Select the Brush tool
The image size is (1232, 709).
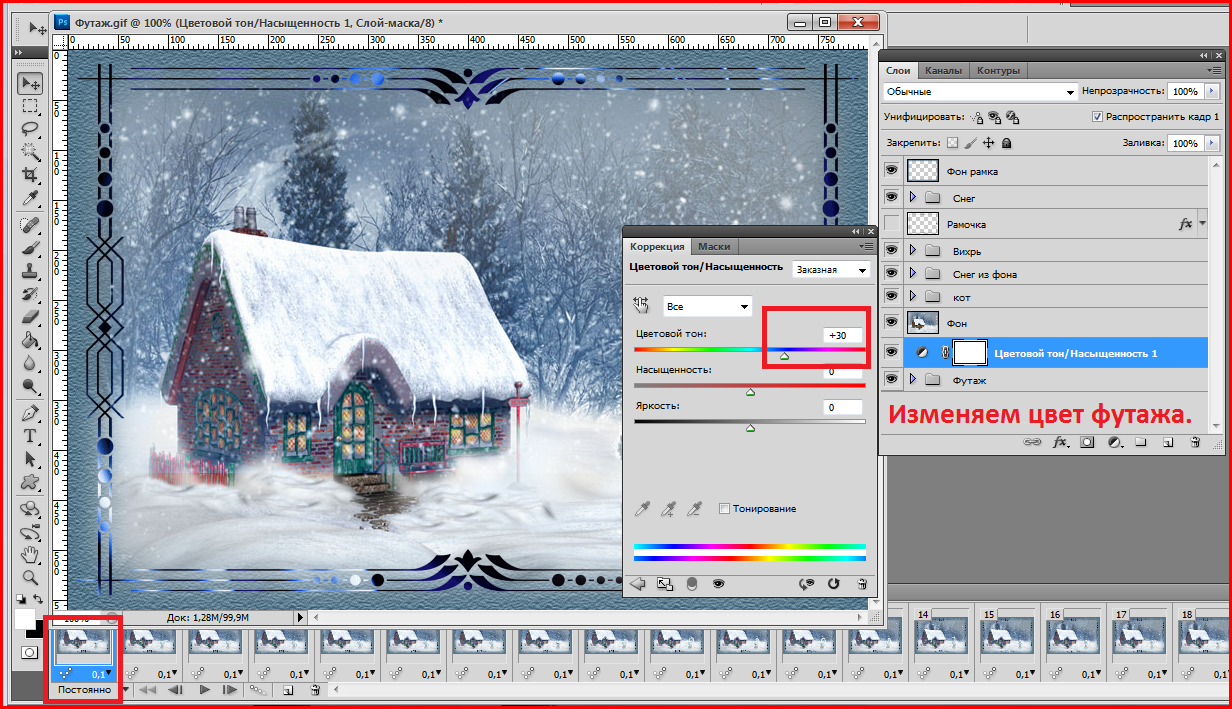click(x=31, y=247)
